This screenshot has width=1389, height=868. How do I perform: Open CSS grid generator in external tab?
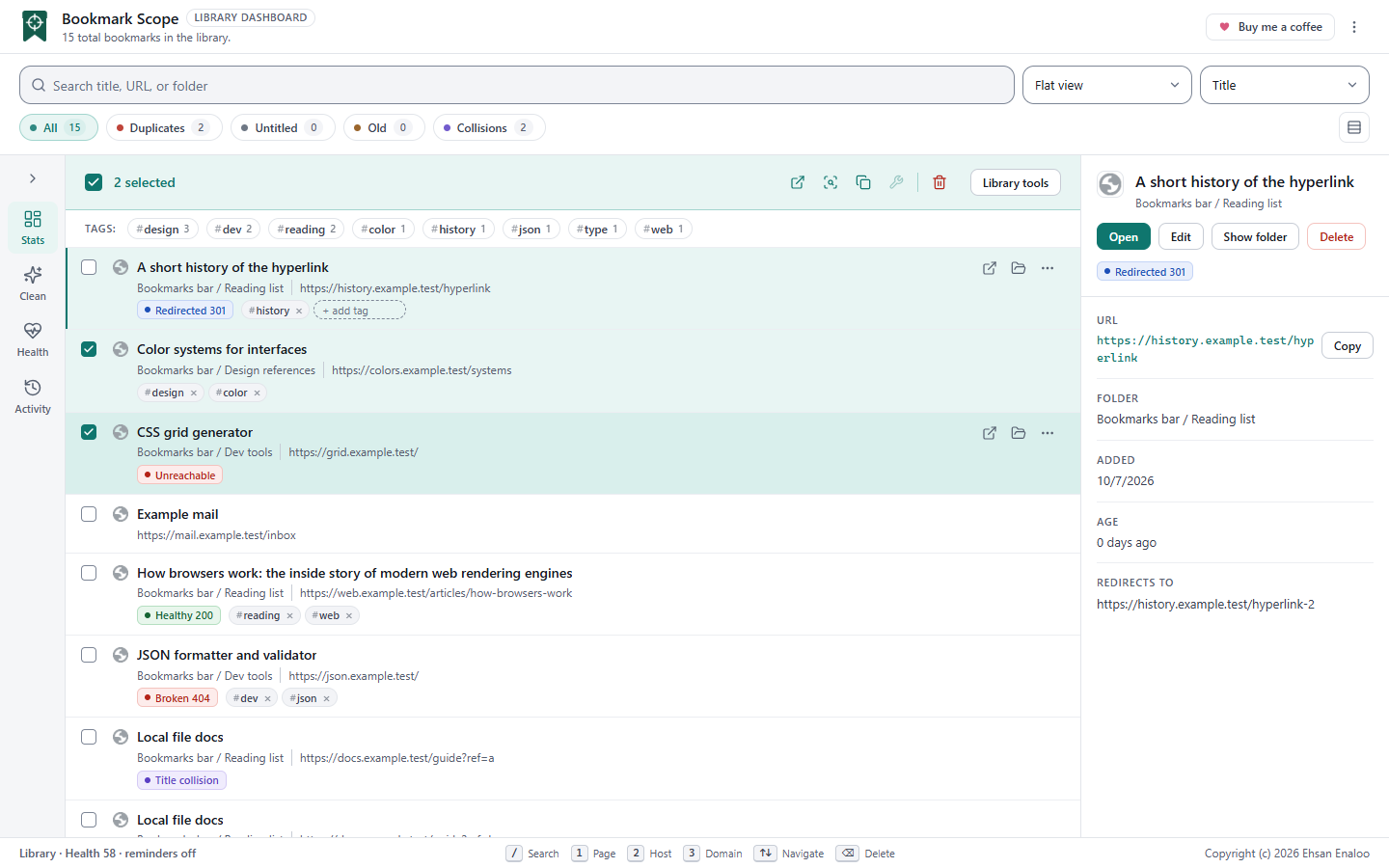point(990,433)
